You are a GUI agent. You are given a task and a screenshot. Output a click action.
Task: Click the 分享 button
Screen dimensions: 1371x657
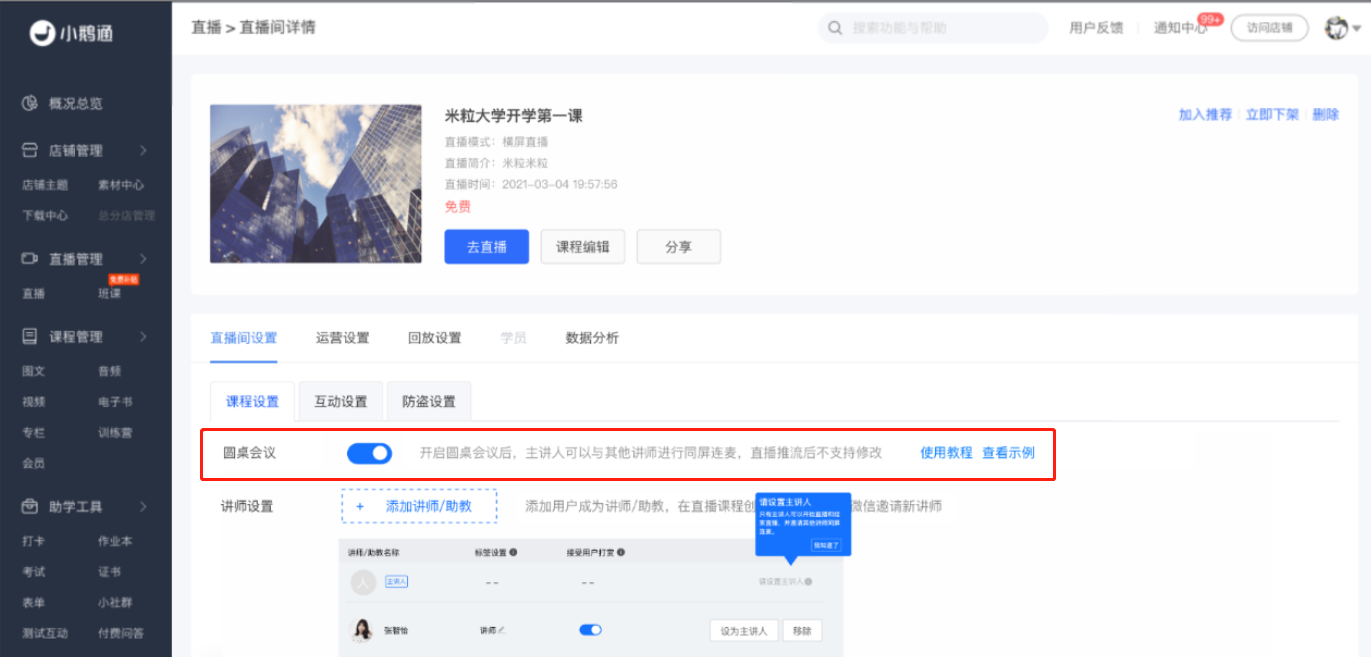[678, 246]
